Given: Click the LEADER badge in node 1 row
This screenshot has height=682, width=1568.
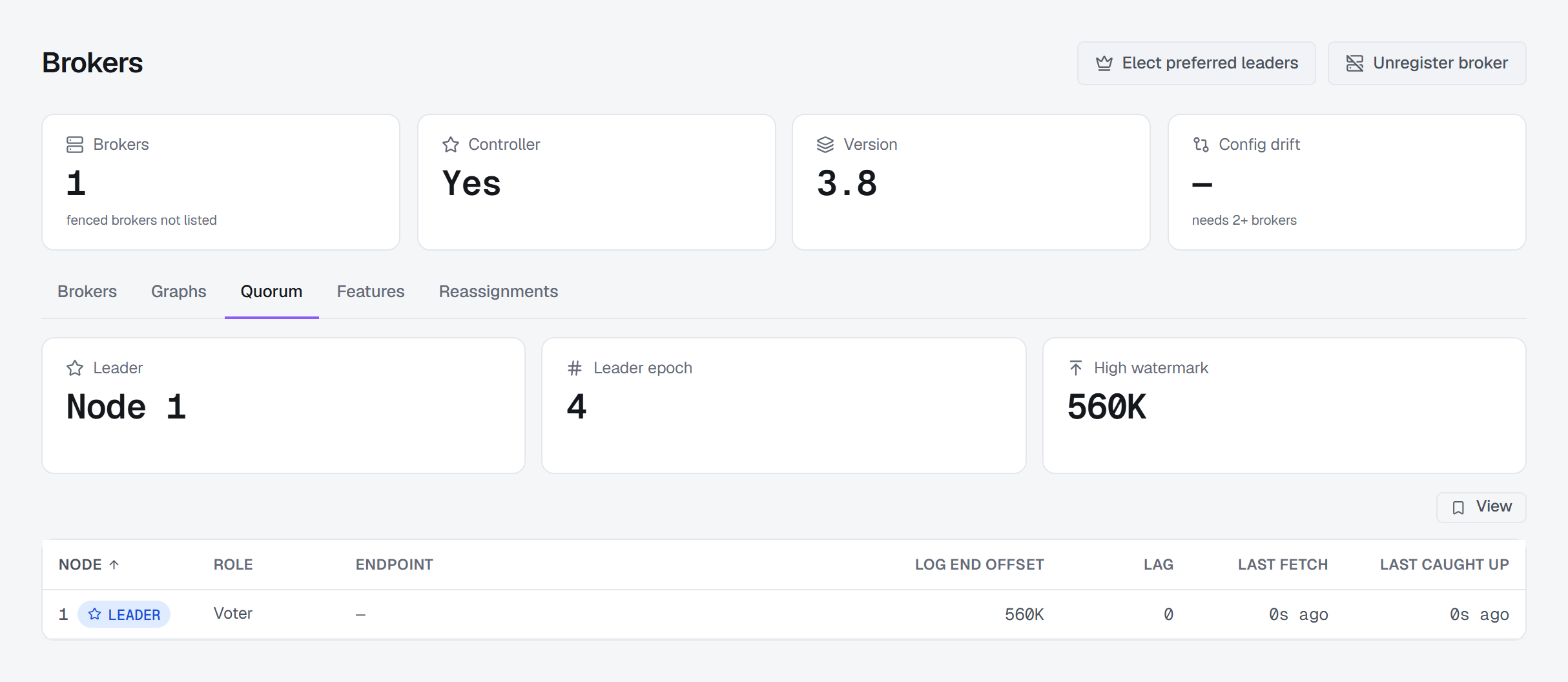Looking at the screenshot, I should click(124, 614).
